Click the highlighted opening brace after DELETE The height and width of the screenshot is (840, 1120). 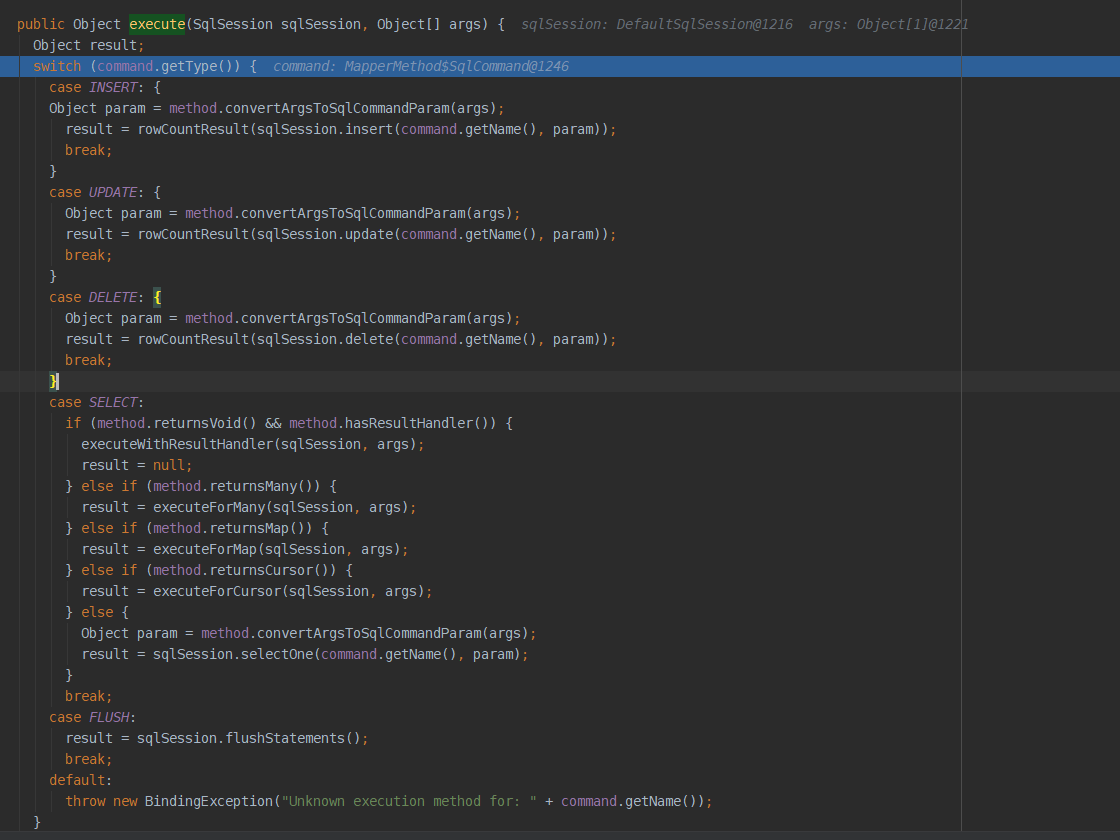pyautogui.click(x=157, y=297)
